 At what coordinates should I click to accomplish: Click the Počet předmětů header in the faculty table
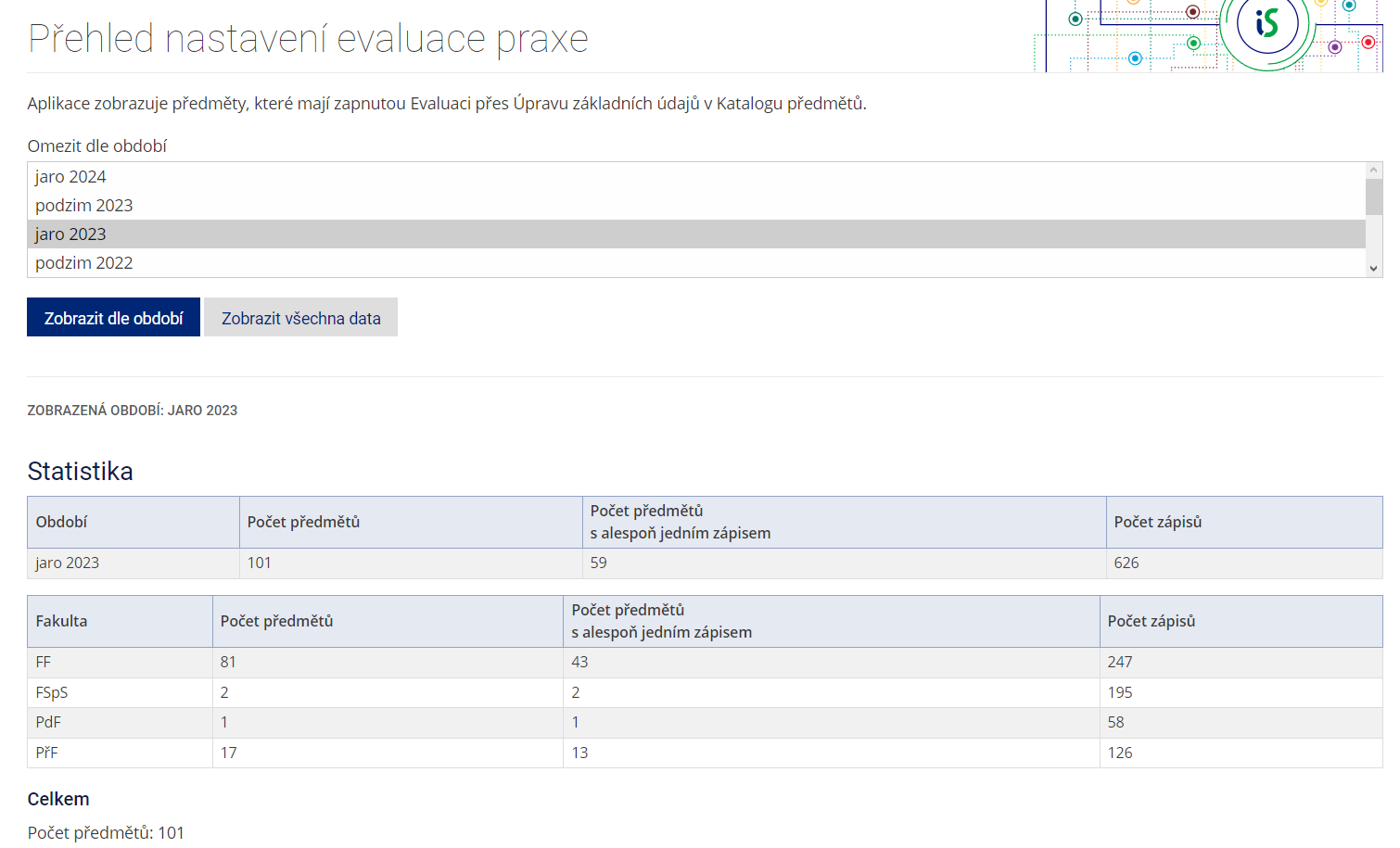click(388, 621)
